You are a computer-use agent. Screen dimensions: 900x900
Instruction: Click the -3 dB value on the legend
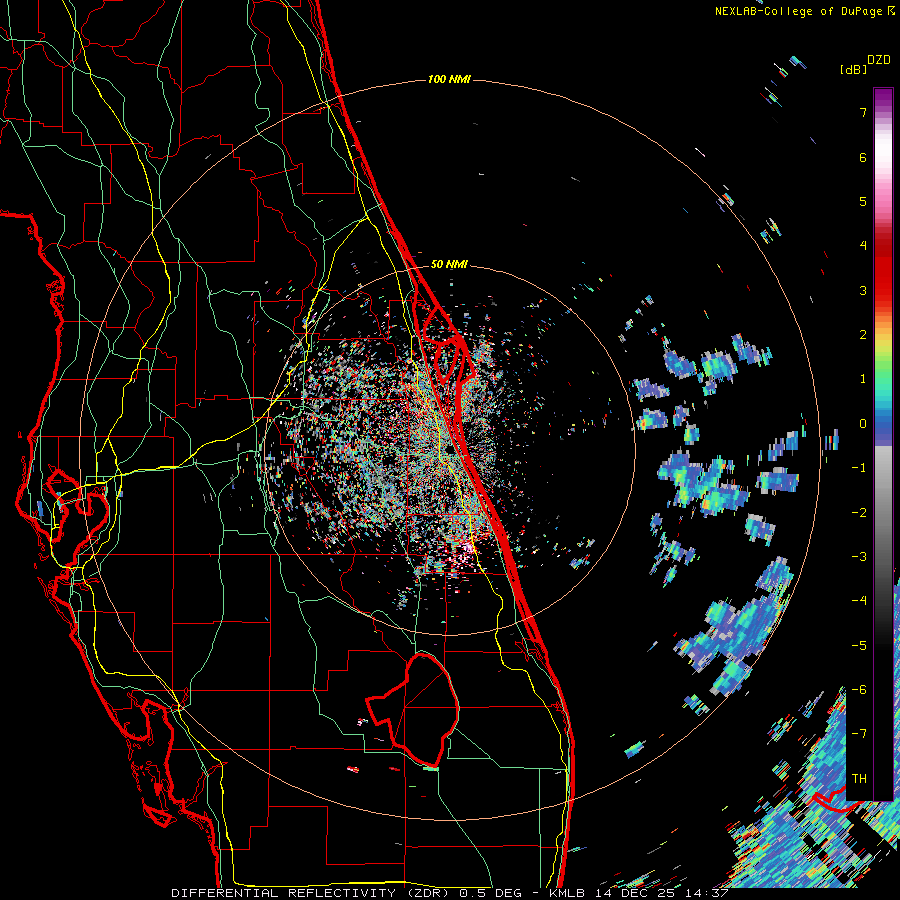pyautogui.click(x=859, y=557)
